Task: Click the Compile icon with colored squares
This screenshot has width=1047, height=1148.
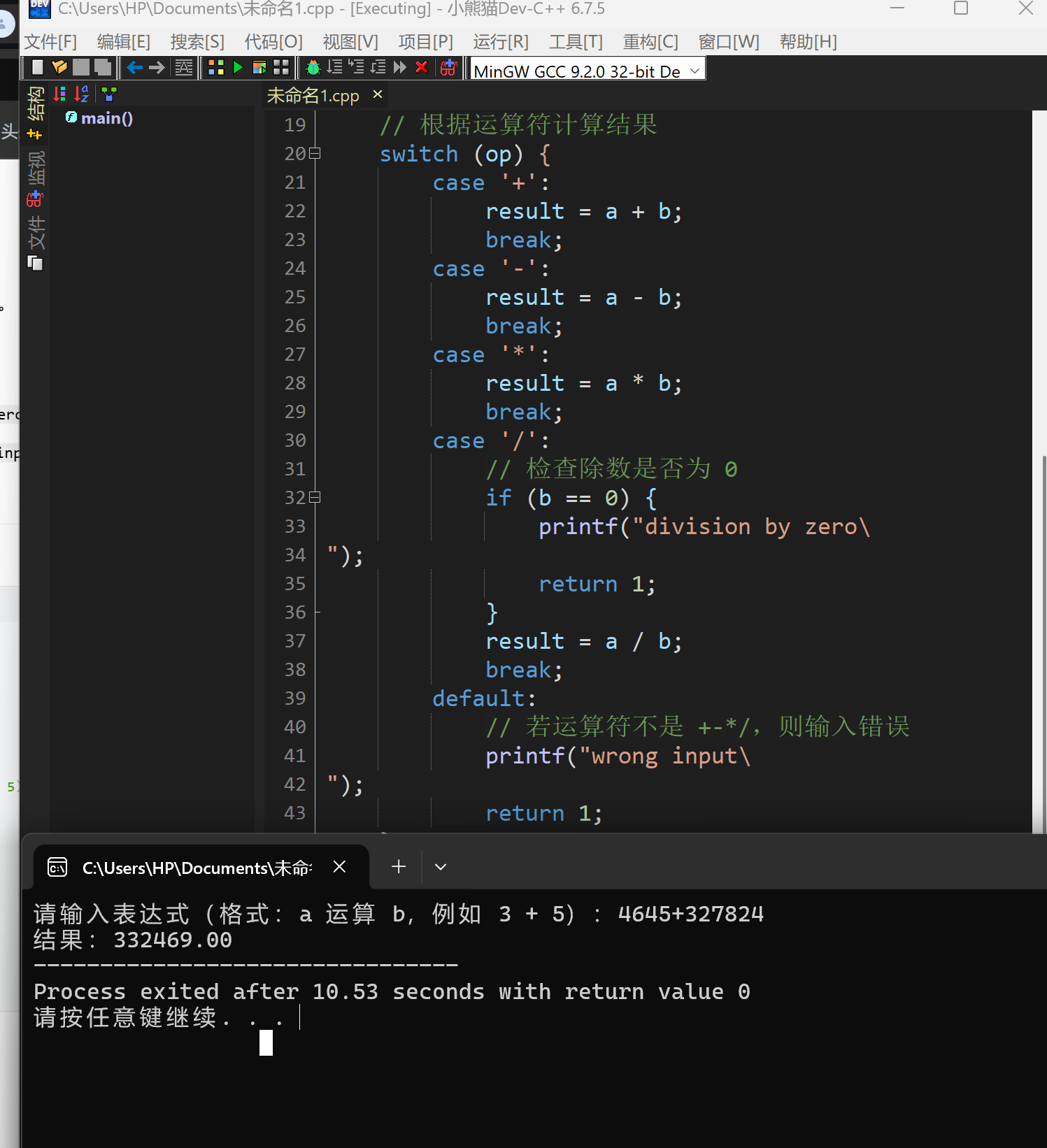Action: (x=216, y=67)
